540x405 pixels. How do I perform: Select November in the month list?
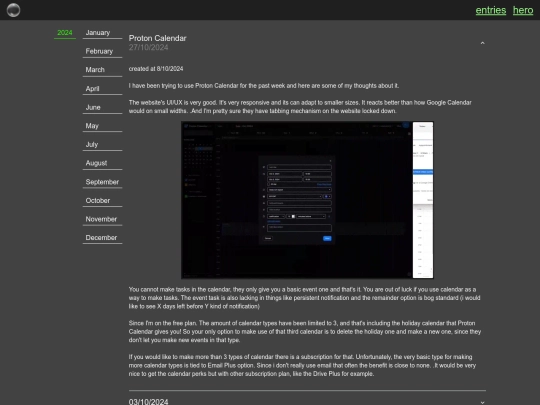pos(102,219)
